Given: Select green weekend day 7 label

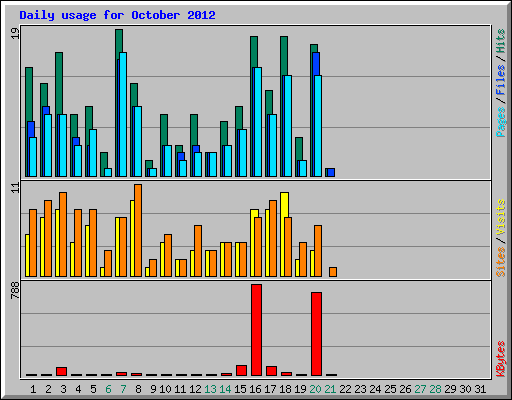Looking at the screenshot, I should point(123,389).
